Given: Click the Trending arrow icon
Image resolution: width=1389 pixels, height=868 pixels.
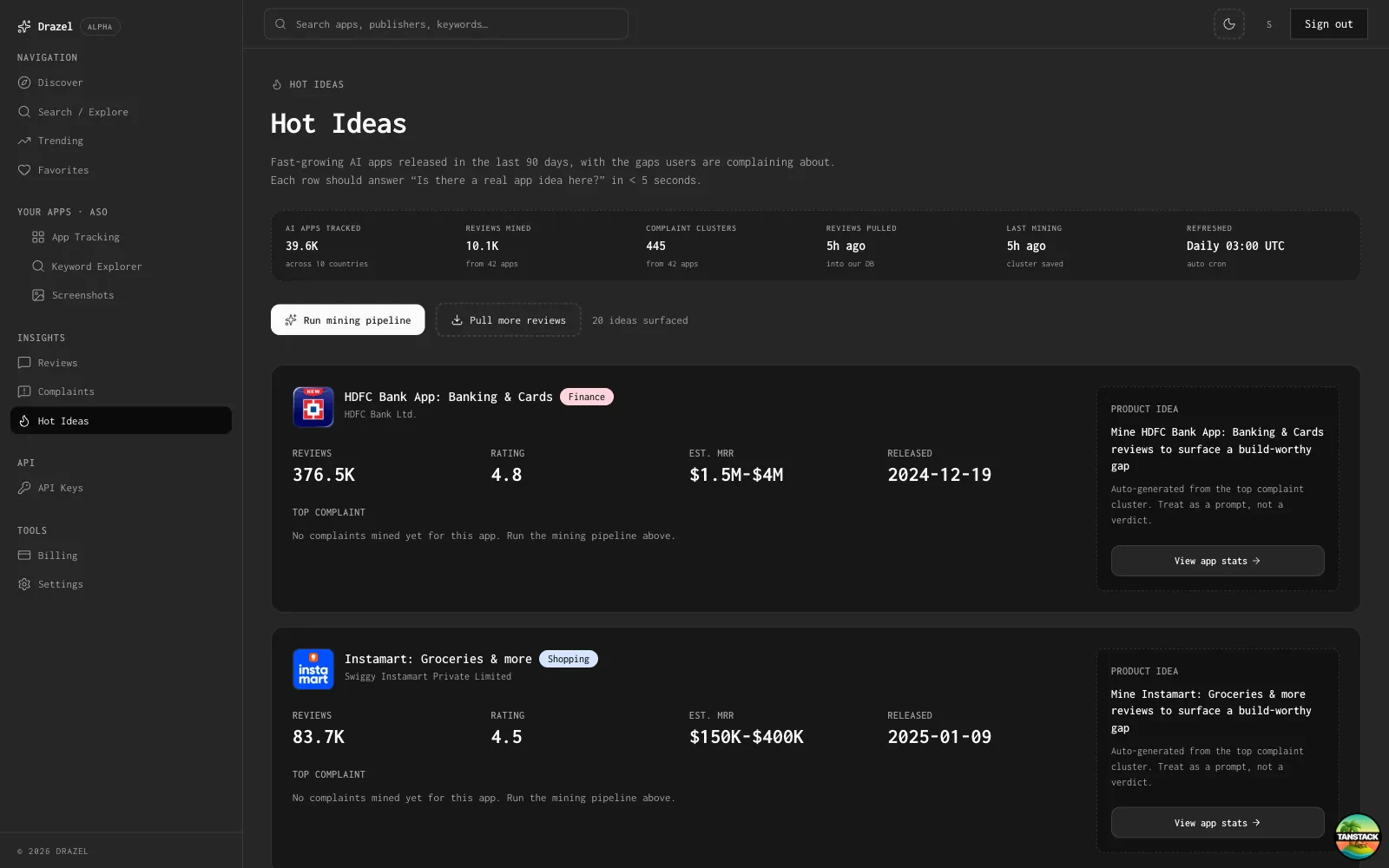Looking at the screenshot, I should pyautogui.click(x=24, y=141).
